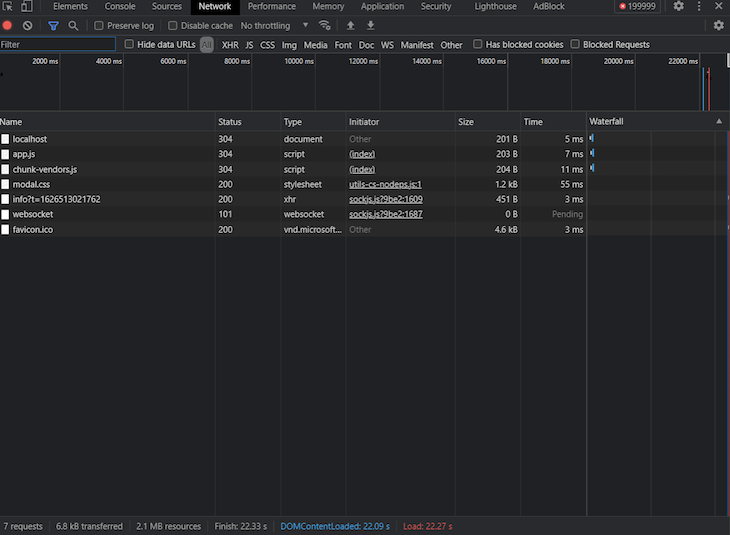Toggle the filter funnel icon
The height and width of the screenshot is (535, 730).
pyautogui.click(x=54, y=26)
